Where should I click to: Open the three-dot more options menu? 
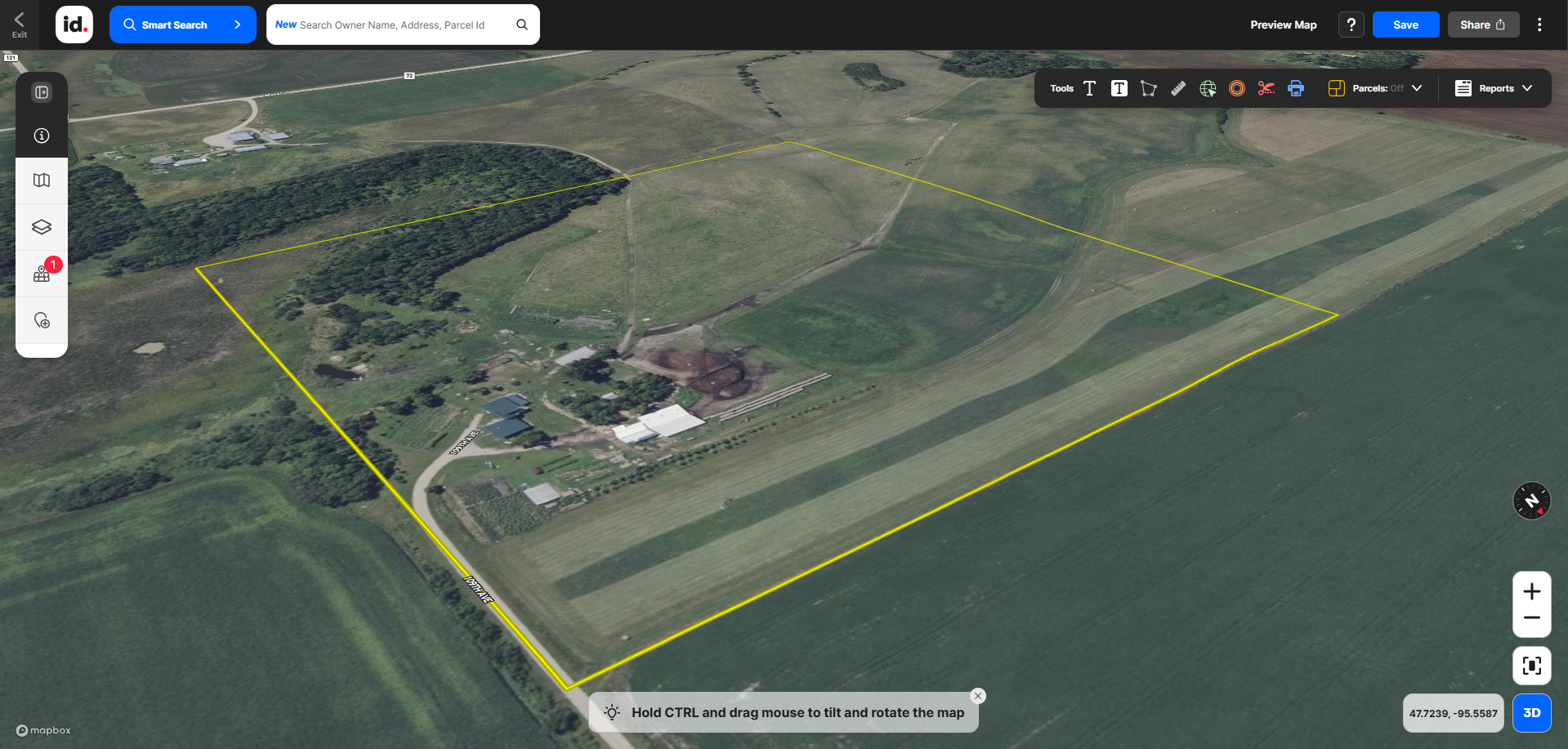[1539, 25]
